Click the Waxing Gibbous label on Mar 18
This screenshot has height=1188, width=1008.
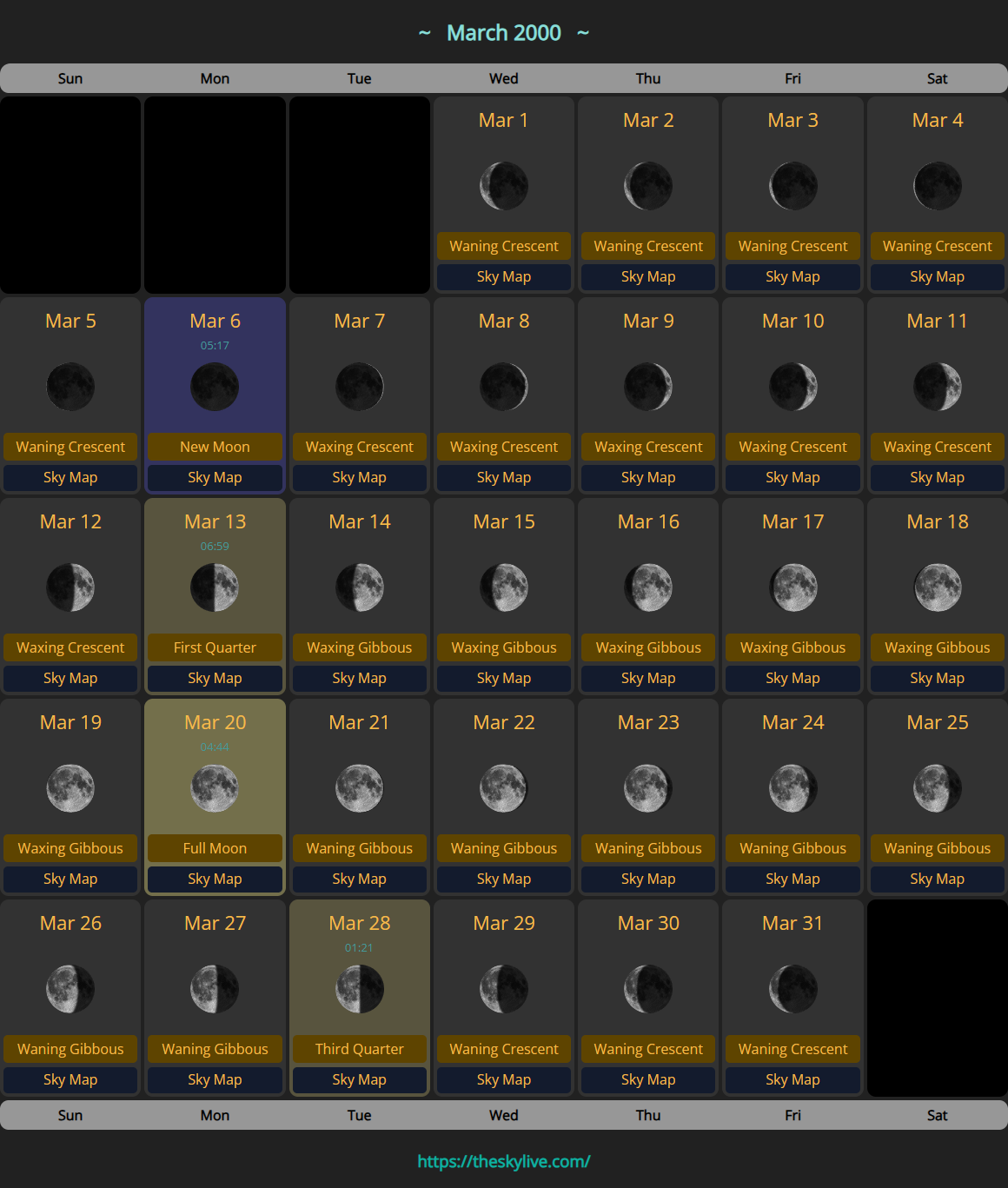tap(937, 647)
